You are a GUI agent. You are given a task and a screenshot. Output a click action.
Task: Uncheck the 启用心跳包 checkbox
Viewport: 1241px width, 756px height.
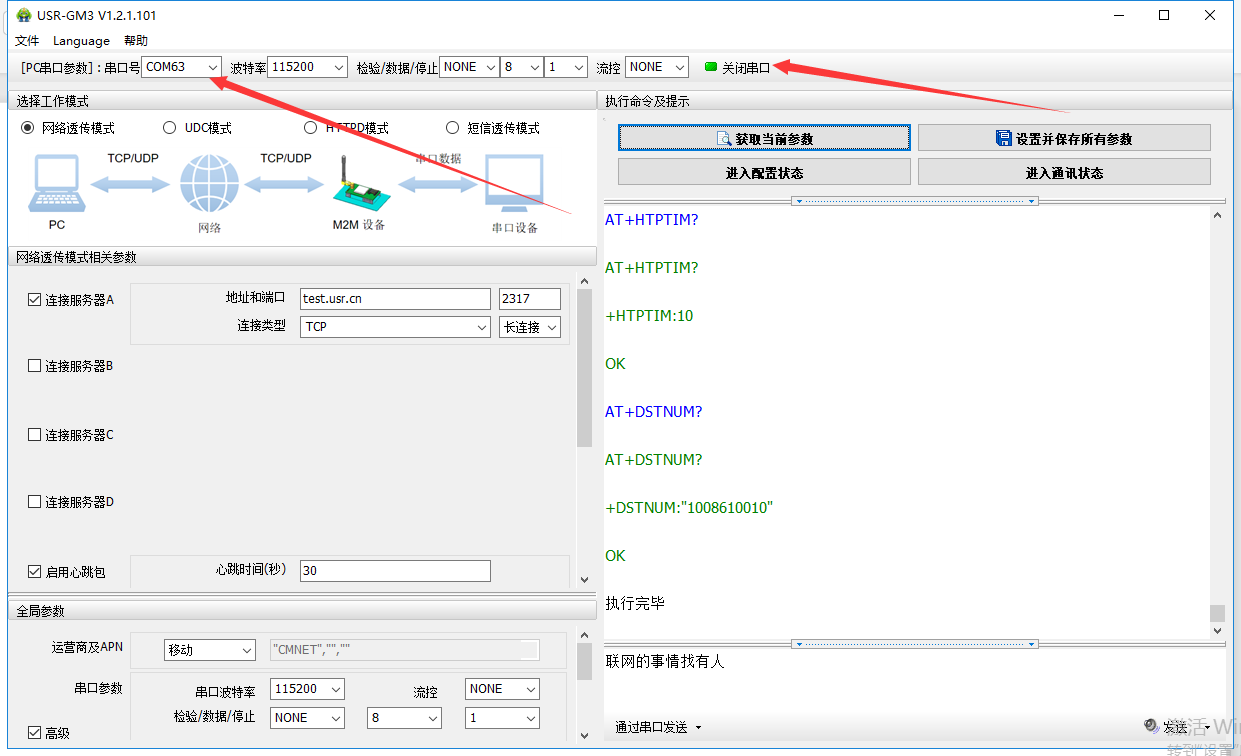pos(35,572)
